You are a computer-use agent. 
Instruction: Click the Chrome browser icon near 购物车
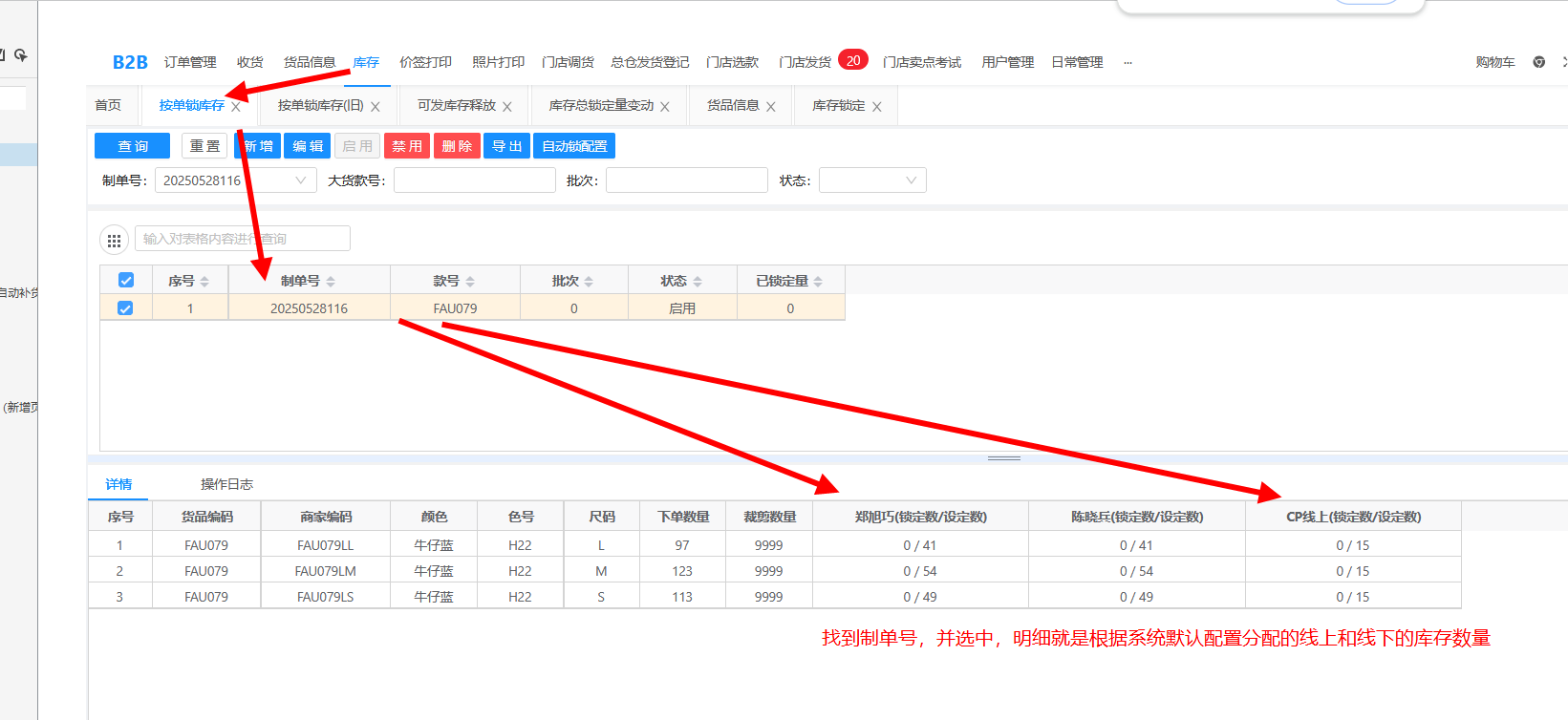(1538, 62)
